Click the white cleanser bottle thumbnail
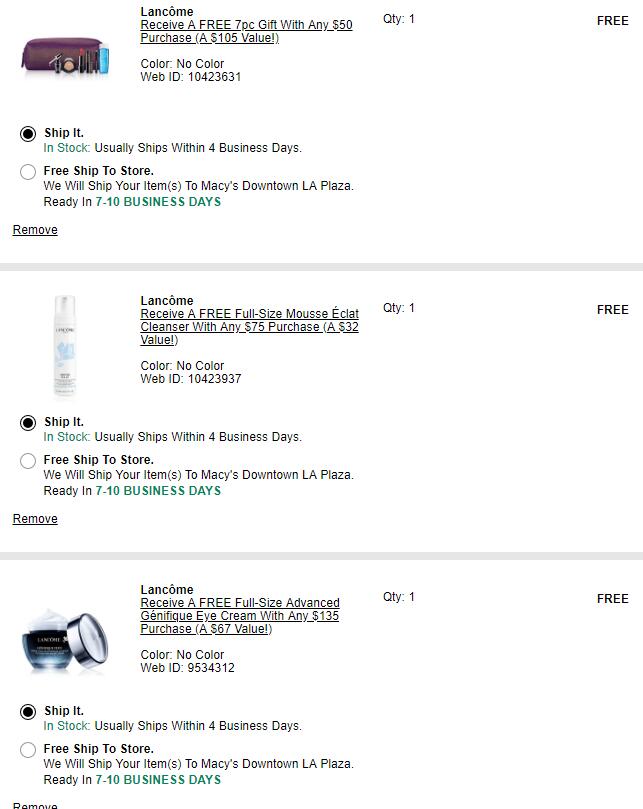Image resolution: width=643 pixels, height=809 pixels. click(x=65, y=347)
